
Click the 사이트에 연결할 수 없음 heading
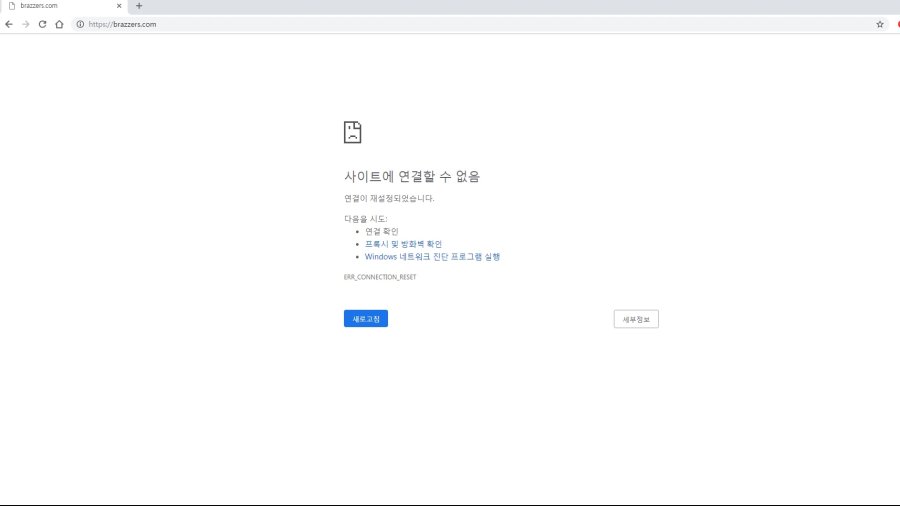pos(412,176)
